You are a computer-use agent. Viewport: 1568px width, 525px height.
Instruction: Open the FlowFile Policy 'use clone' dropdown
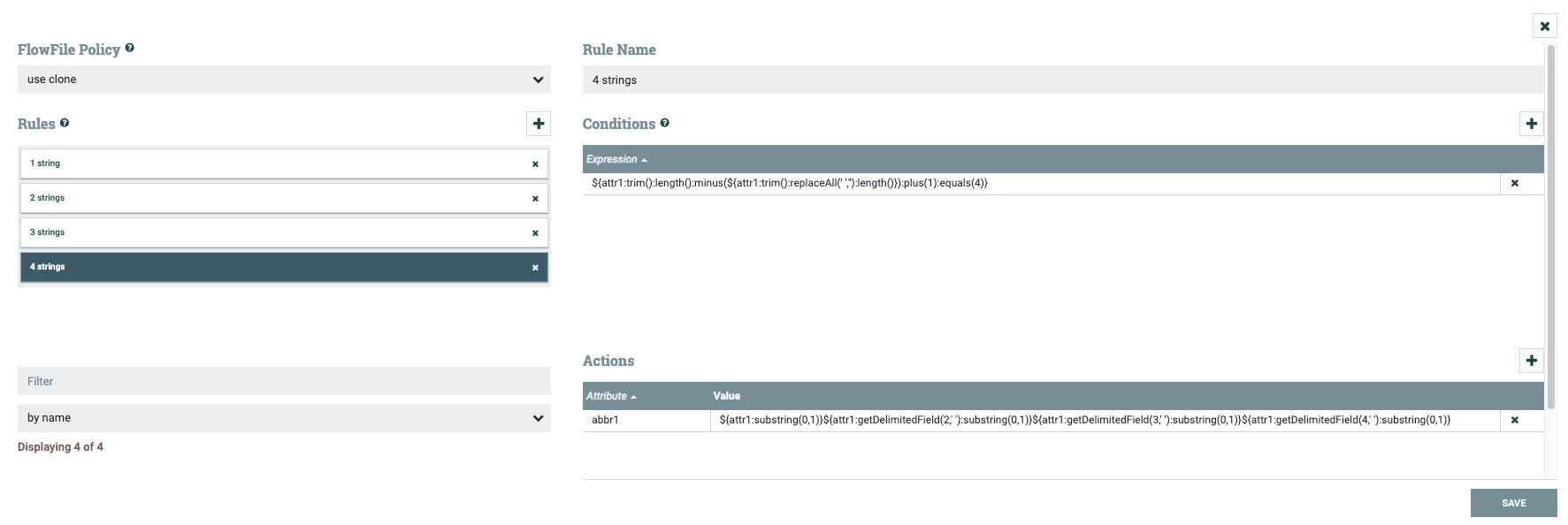coord(284,80)
